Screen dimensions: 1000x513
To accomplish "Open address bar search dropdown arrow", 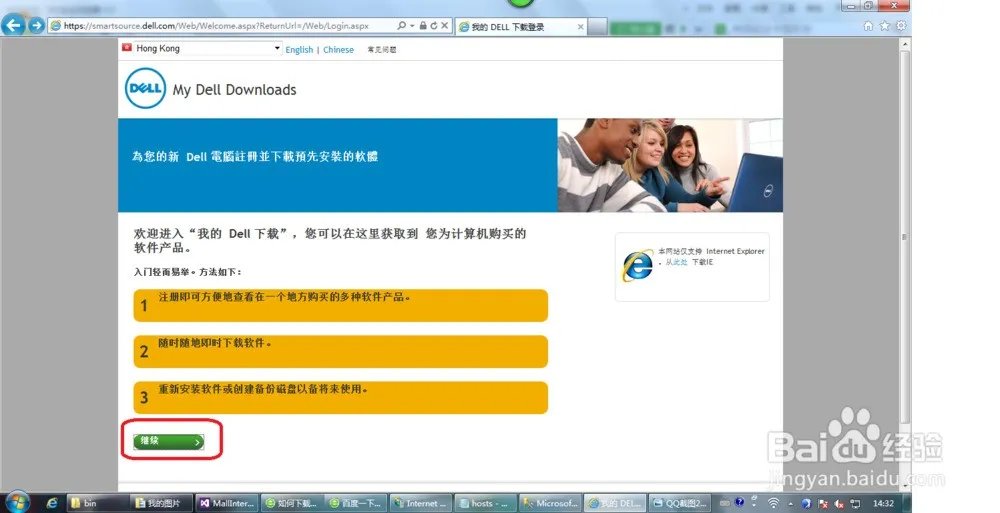I will [x=412, y=26].
